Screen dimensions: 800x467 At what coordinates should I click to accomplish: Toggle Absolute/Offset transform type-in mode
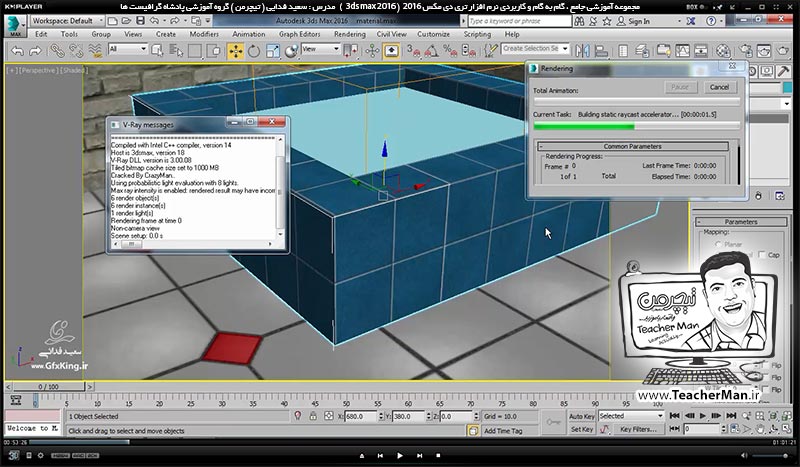tap(329, 416)
